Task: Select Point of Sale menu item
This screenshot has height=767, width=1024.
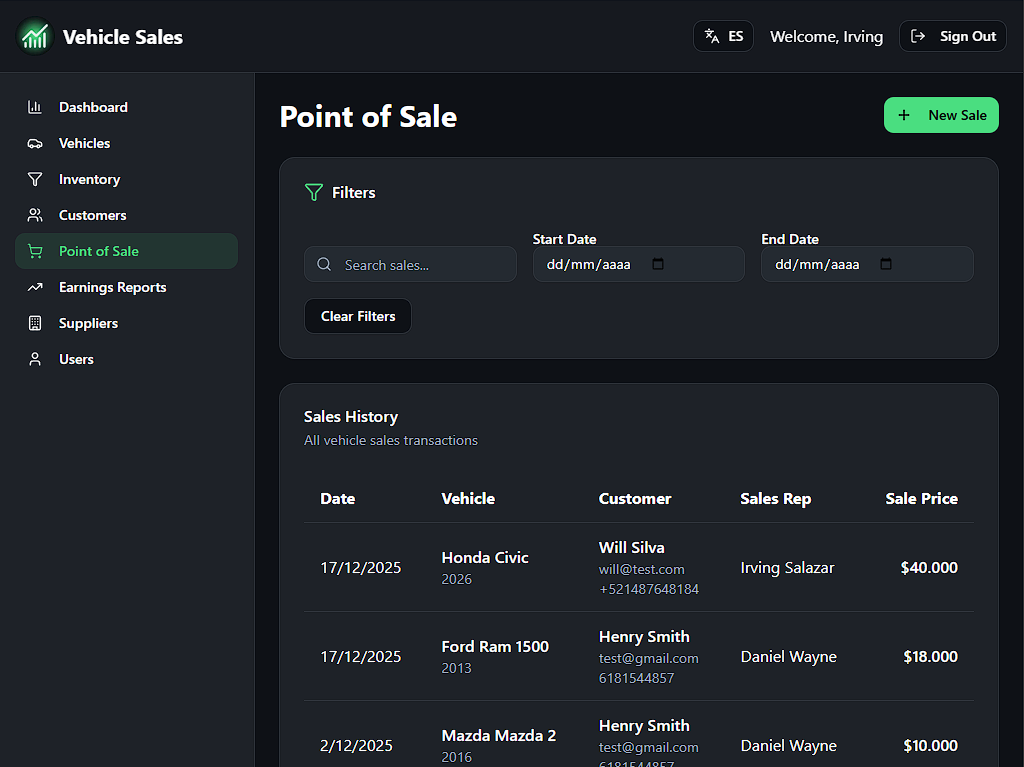Action: coord(127,251)
